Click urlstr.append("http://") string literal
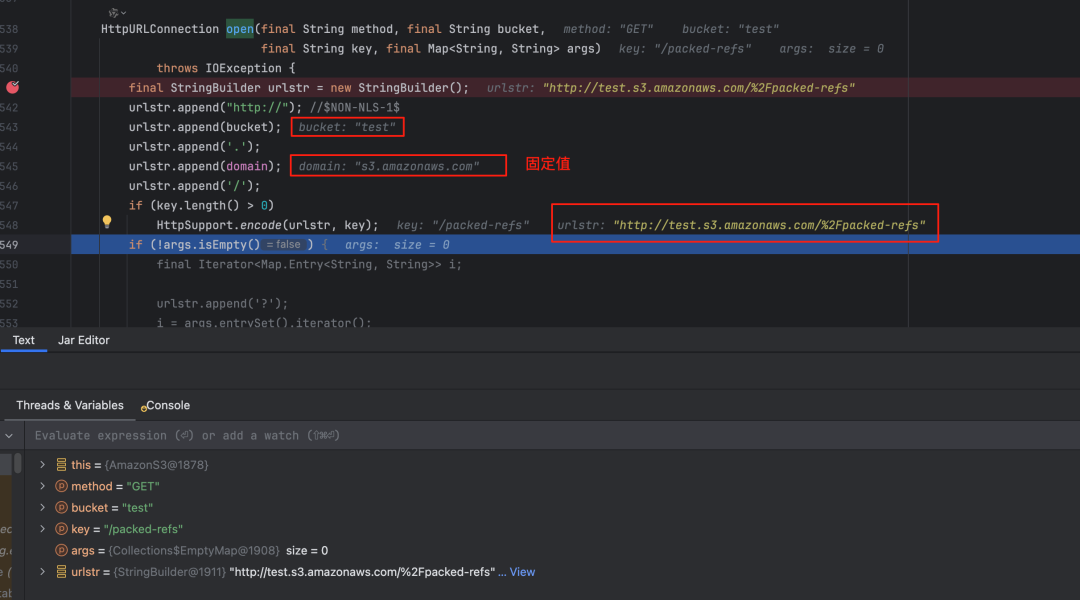Screen dimensions: 1080x600 258,107
